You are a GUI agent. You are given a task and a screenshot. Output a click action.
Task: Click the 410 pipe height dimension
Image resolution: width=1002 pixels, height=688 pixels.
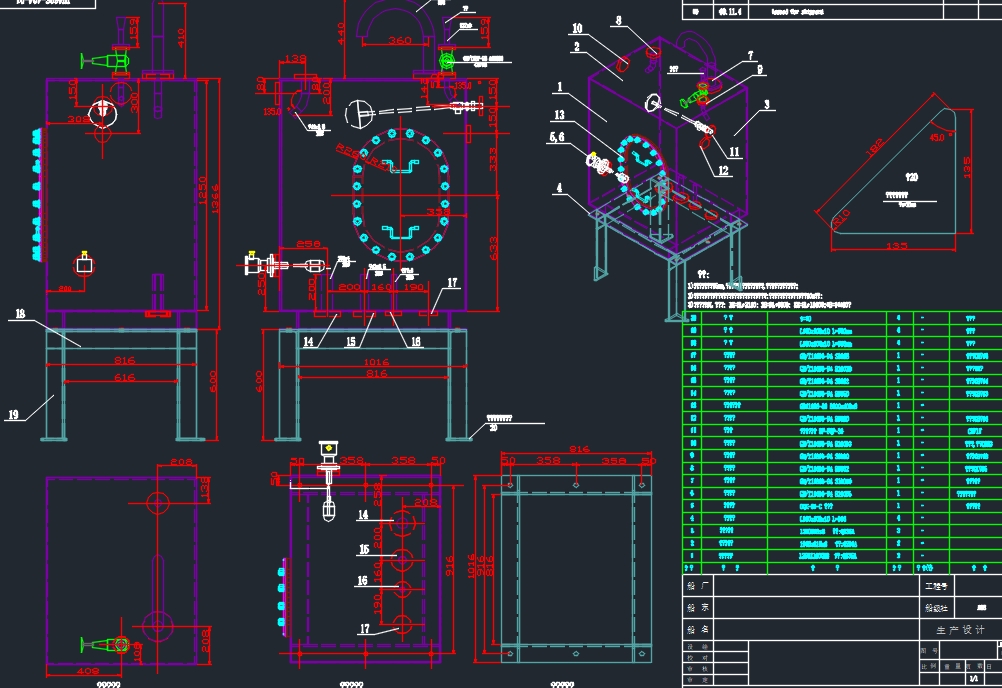coord(181,38)
